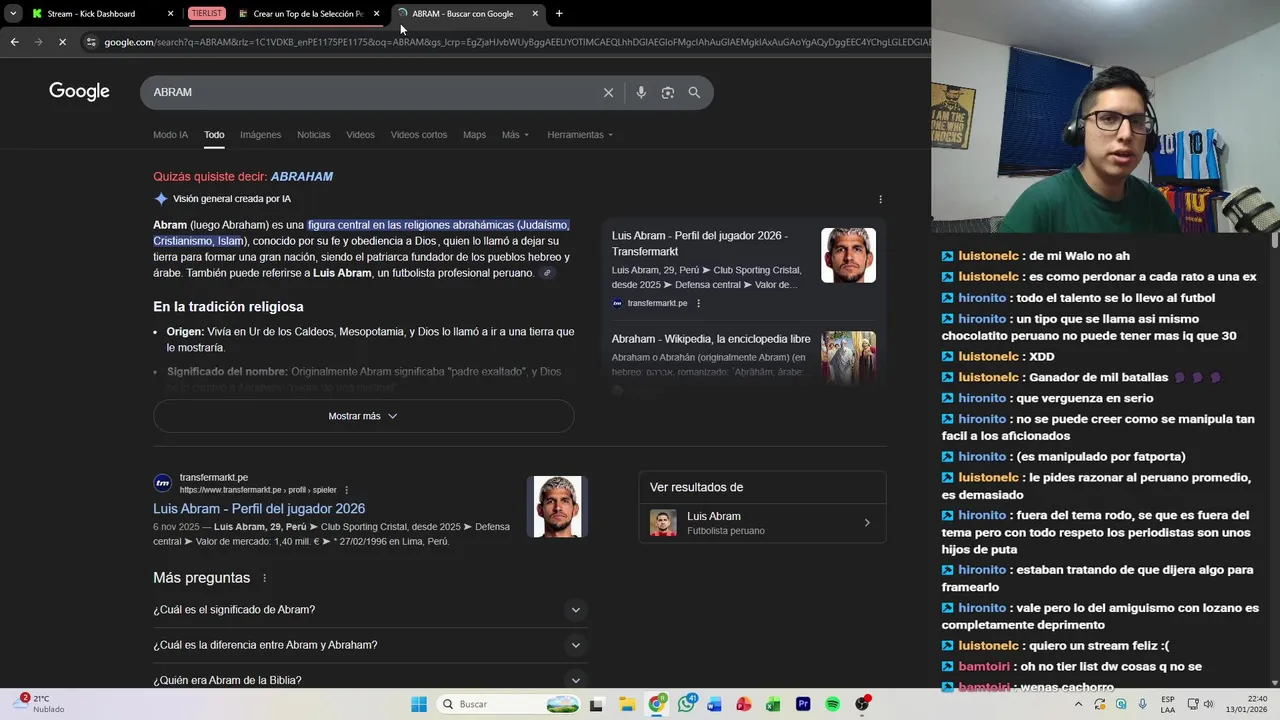Open 'Luis Abram - Perfil del jugador 2026' result
This screenshot has width=1280, height=720.
[x=259, y=508]
